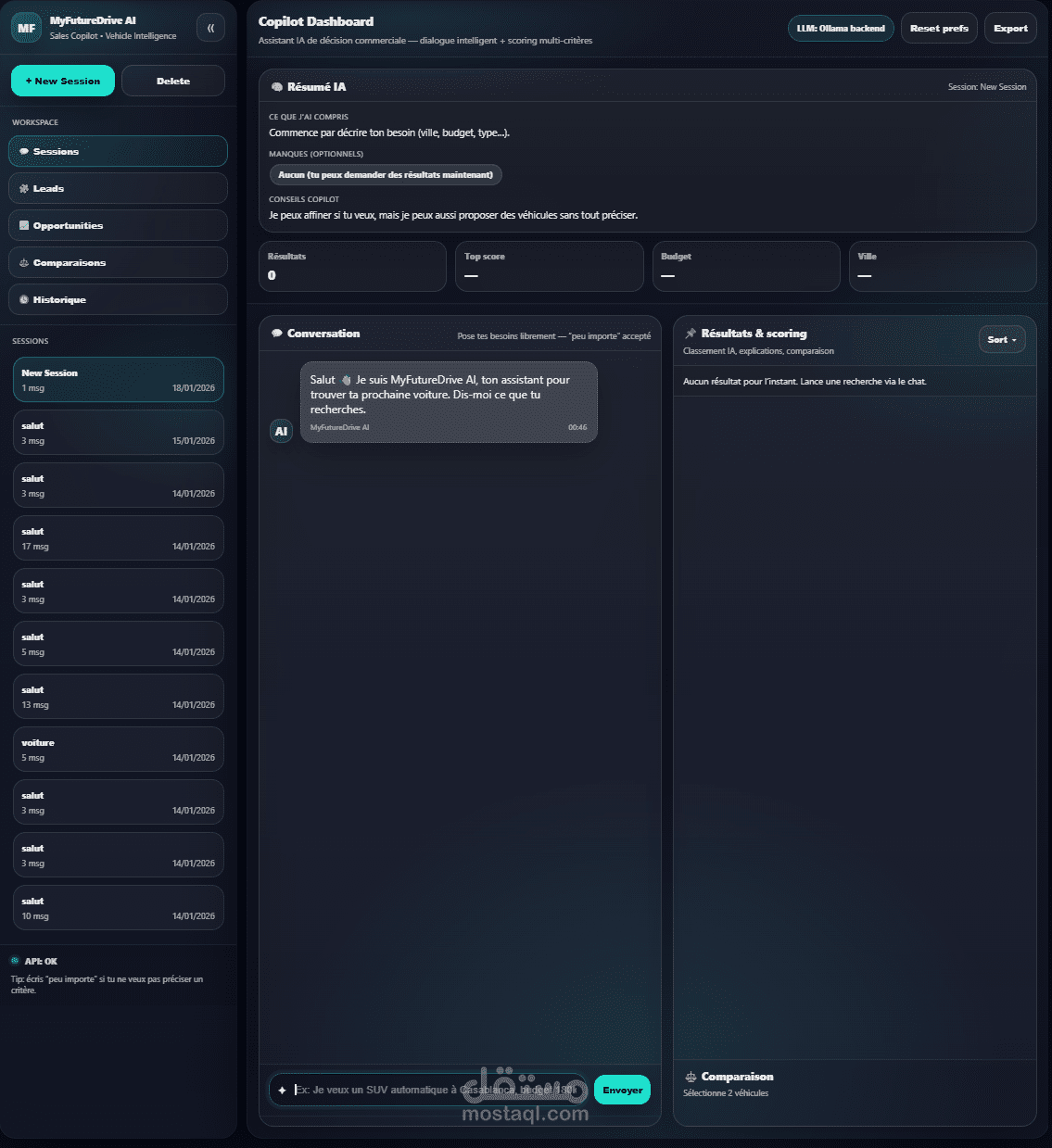This screenshot has width=1052, height=1148.
Task: Open the 'voiture' session in the session list
Action: tap(118, 749)
